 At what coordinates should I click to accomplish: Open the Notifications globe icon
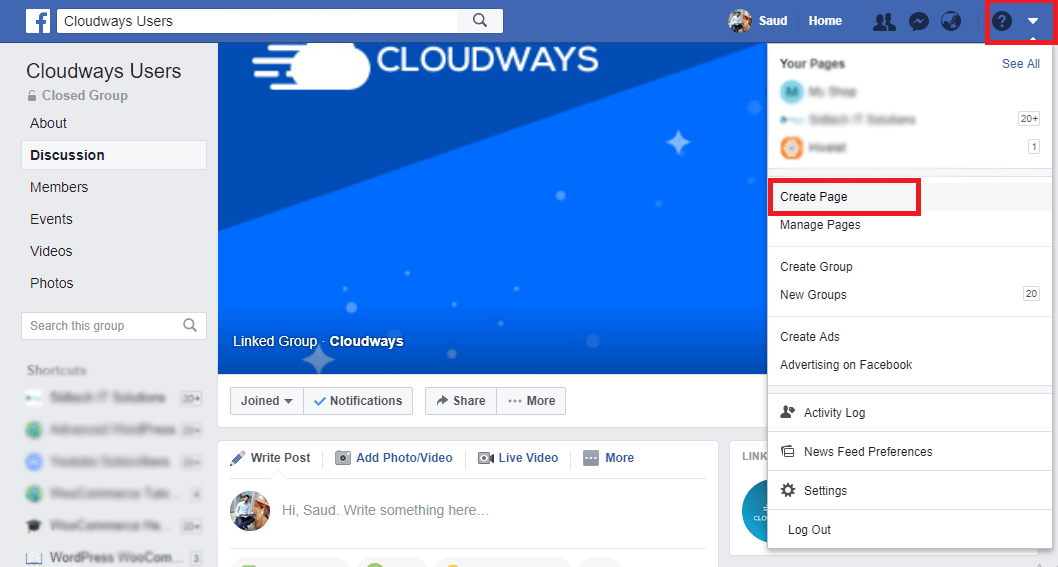tap(951, 22)
